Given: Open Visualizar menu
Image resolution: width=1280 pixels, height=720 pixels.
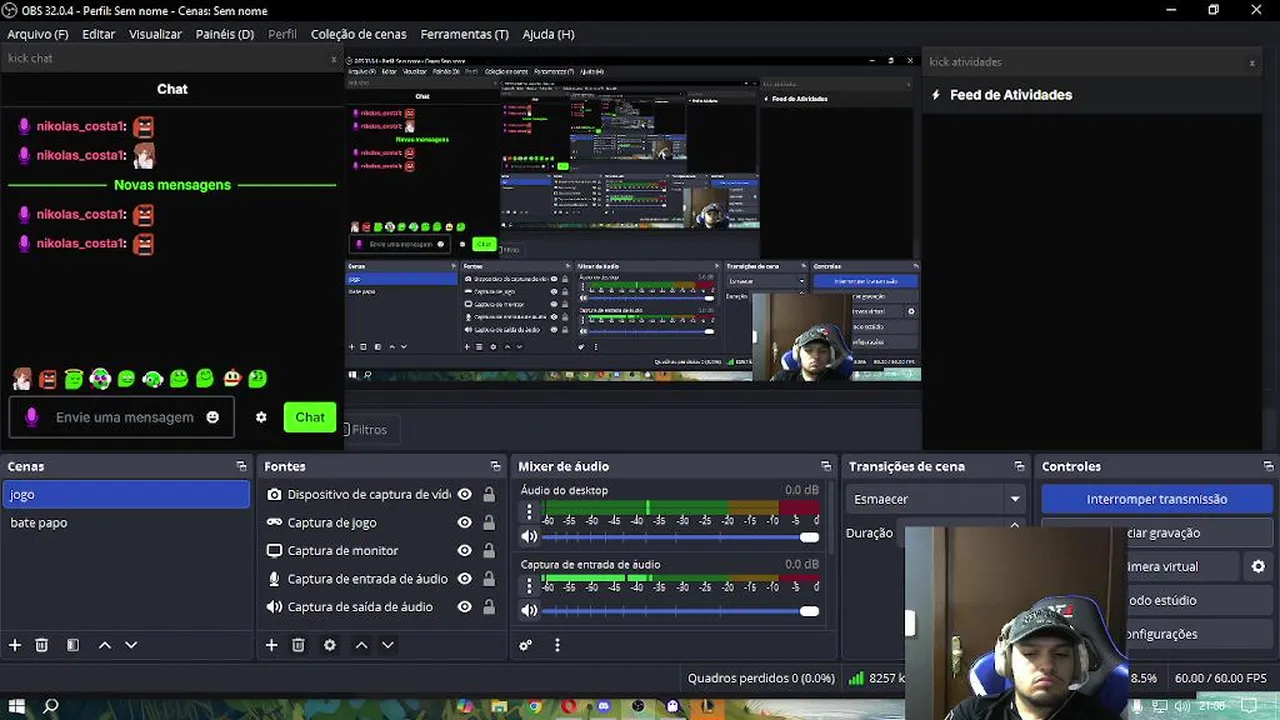Looking at the screenshot, I should click(x=155, y=34).
